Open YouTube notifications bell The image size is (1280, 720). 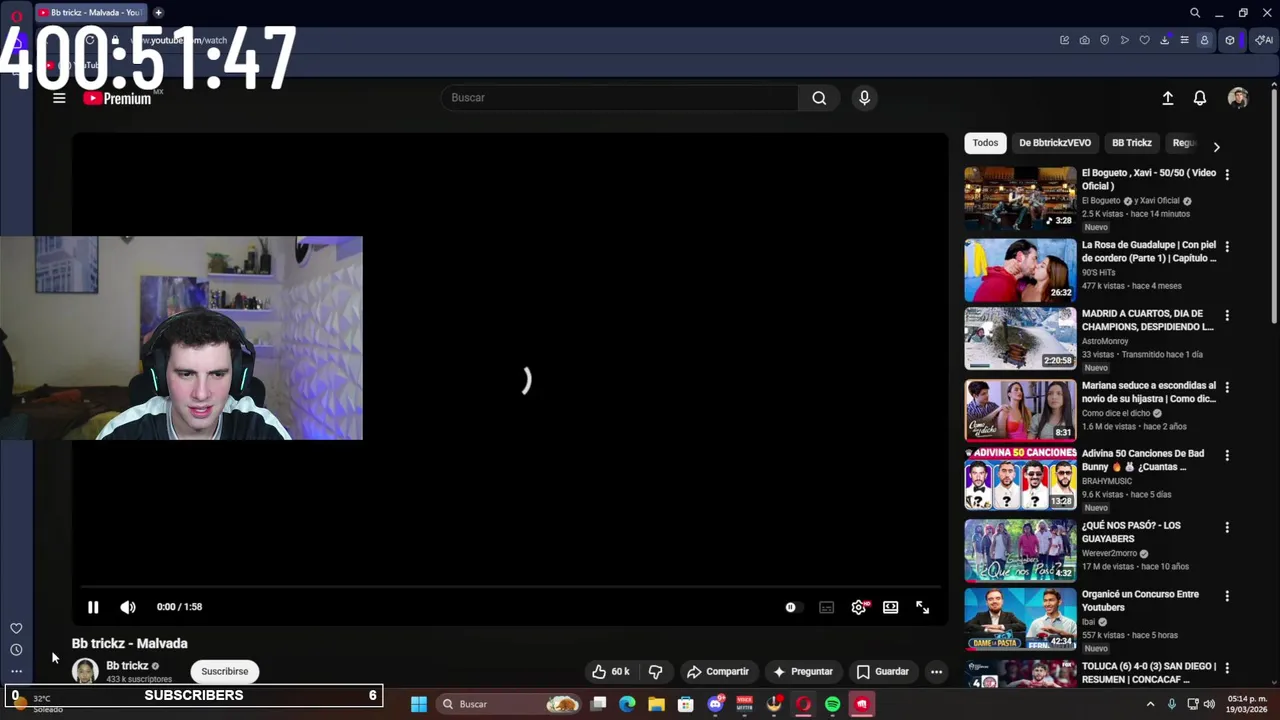coord(1199,98)
